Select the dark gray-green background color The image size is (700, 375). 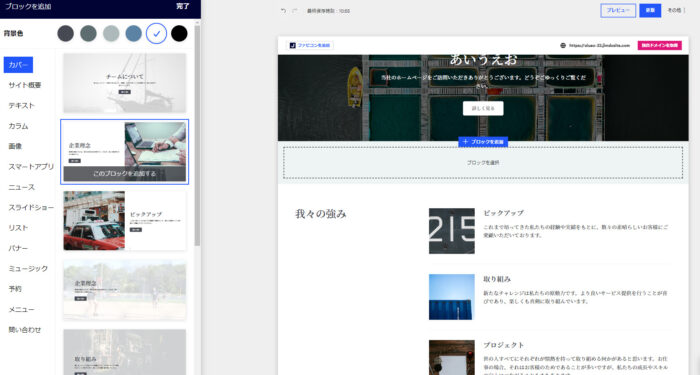[x=88, y=33]
